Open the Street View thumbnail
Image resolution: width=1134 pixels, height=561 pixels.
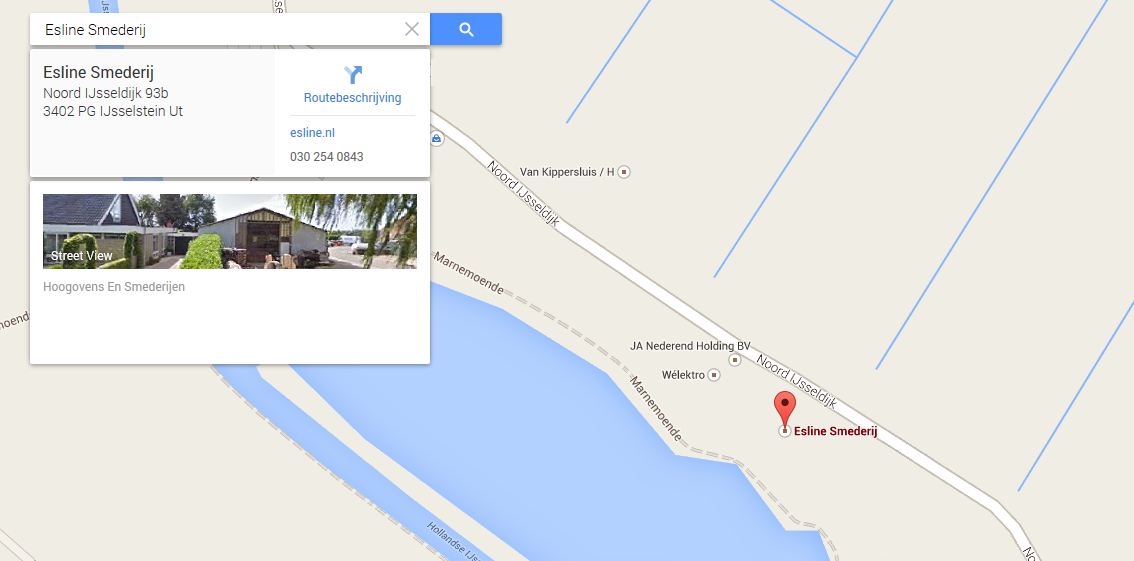[230, 231]
